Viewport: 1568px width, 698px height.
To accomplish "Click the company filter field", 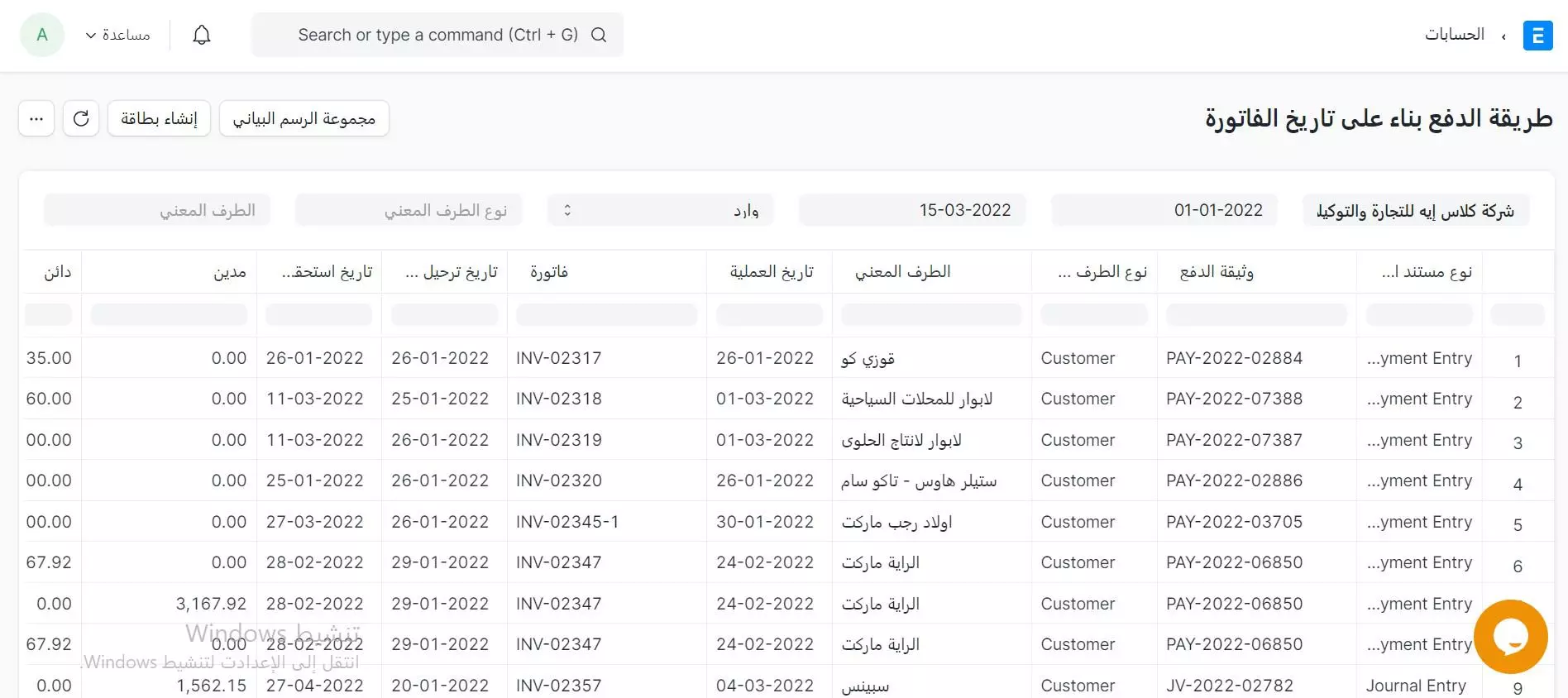I will [x=1416, y=210].
